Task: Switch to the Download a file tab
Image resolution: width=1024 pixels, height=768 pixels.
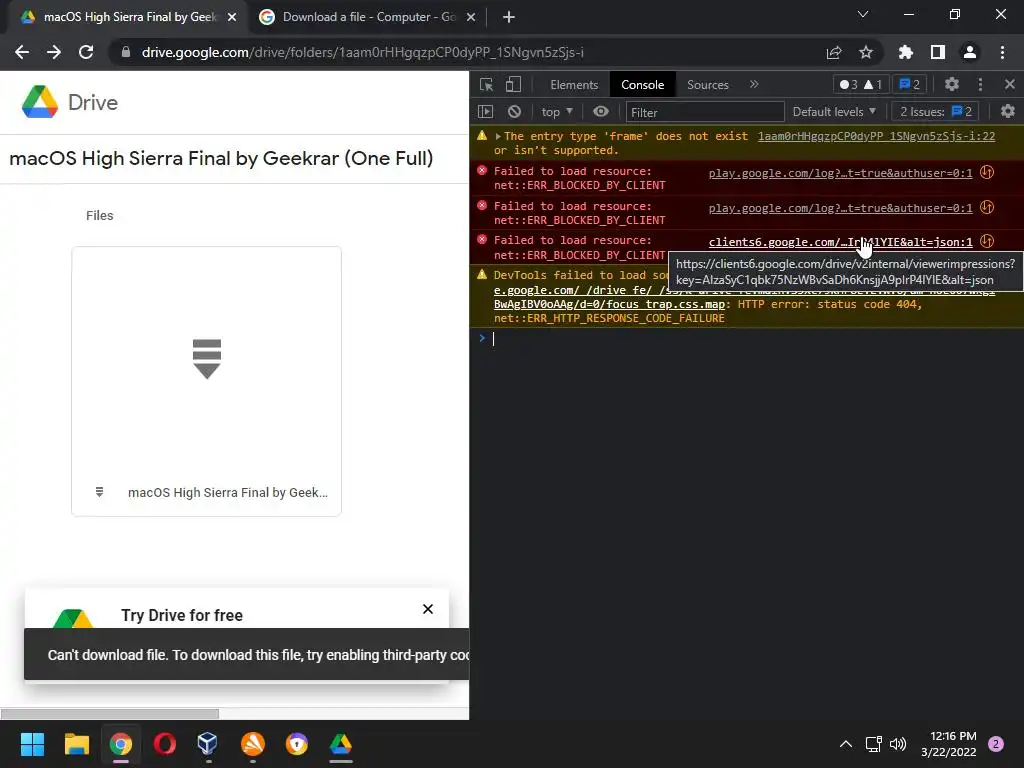Action: point(369,17)
